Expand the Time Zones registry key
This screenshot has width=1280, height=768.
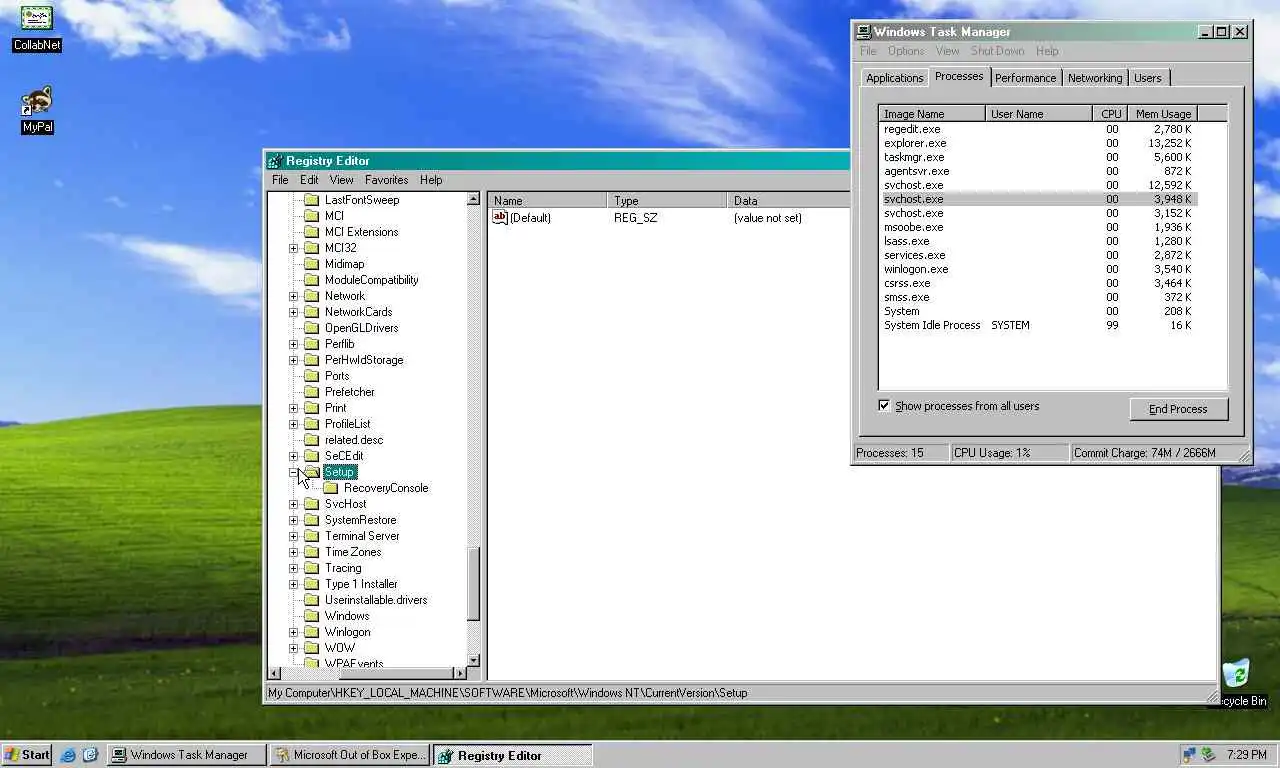click(x=293, y=552)
